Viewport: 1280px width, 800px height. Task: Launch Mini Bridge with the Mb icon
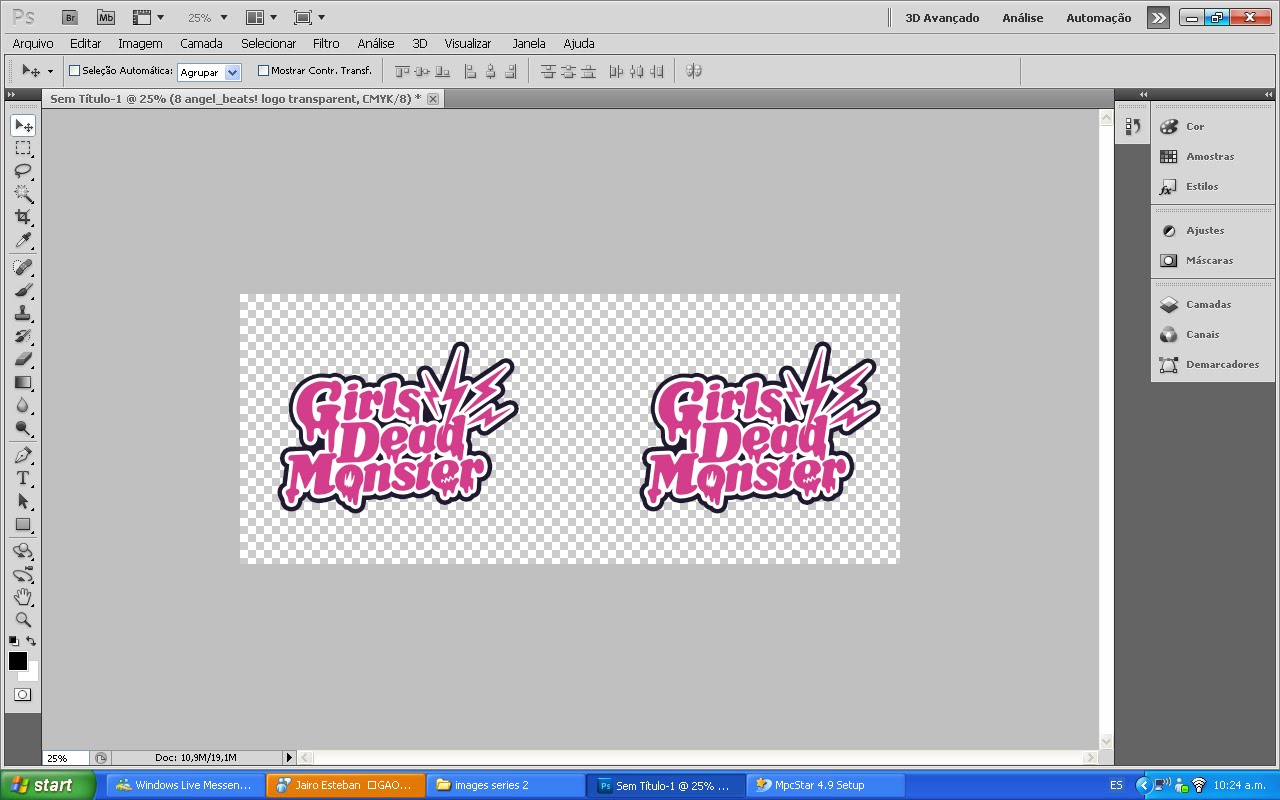(105, 17)
